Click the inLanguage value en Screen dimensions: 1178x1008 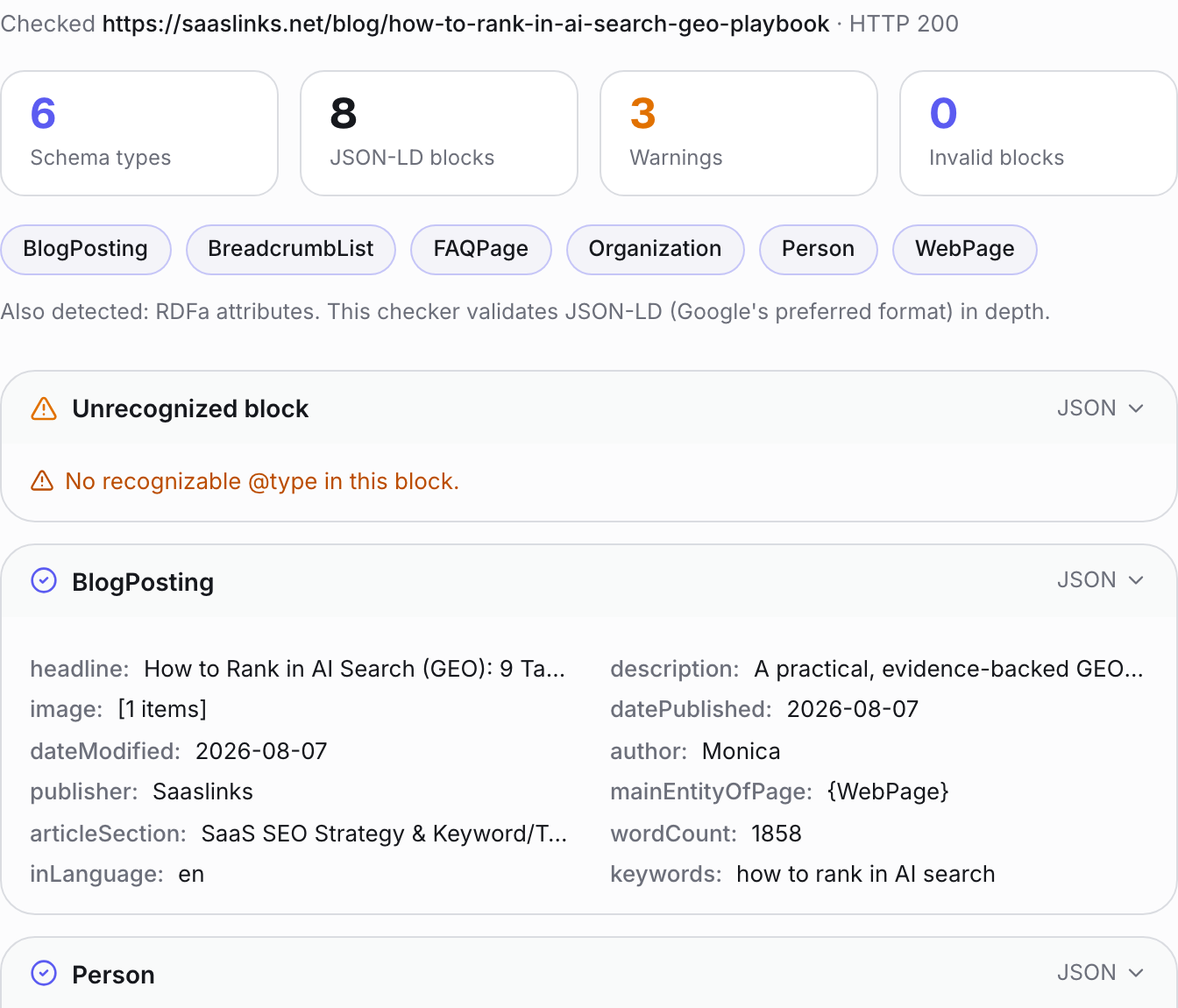click(191, 874)
